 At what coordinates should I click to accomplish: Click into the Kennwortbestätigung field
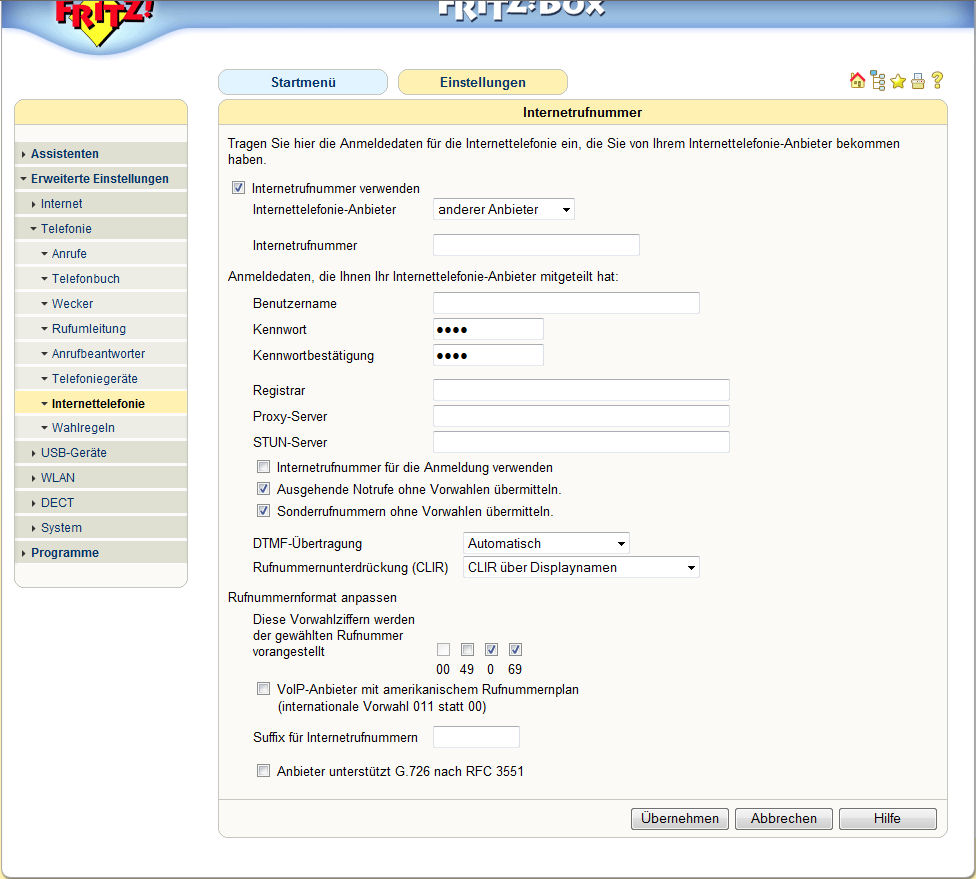pos(488,355)
